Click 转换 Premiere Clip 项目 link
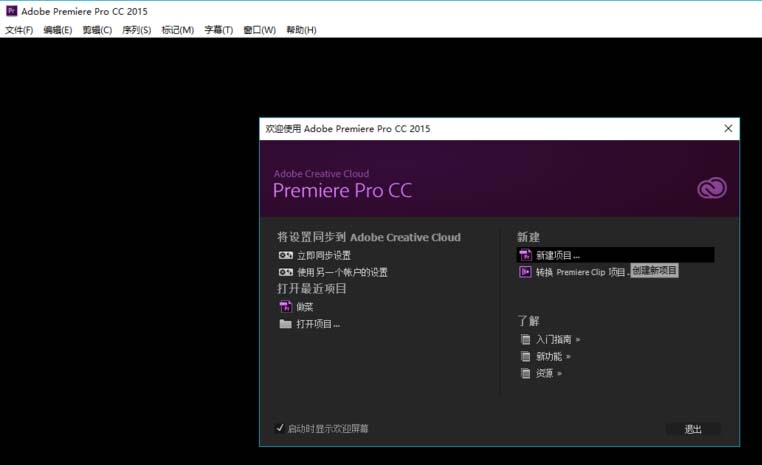Image resolution: width=762 pixels, height=465 pixels. point(582,272)
